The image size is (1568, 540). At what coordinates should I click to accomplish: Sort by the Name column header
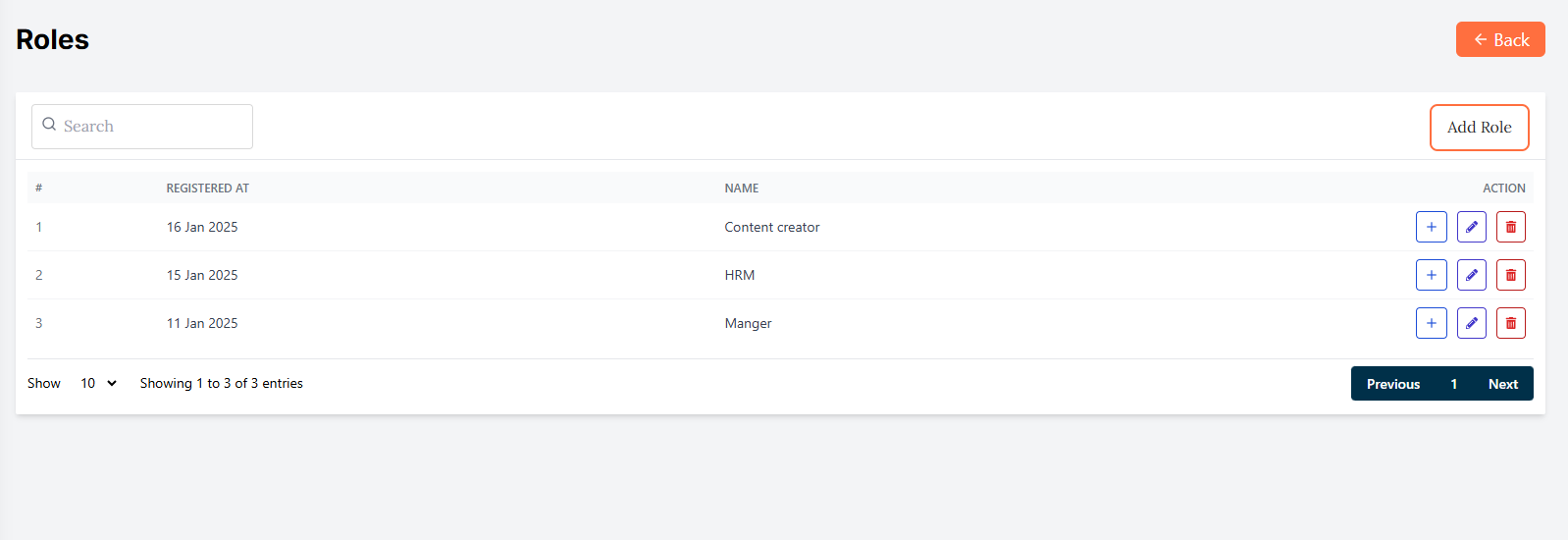pyautogui.click(x=741, y=188)
